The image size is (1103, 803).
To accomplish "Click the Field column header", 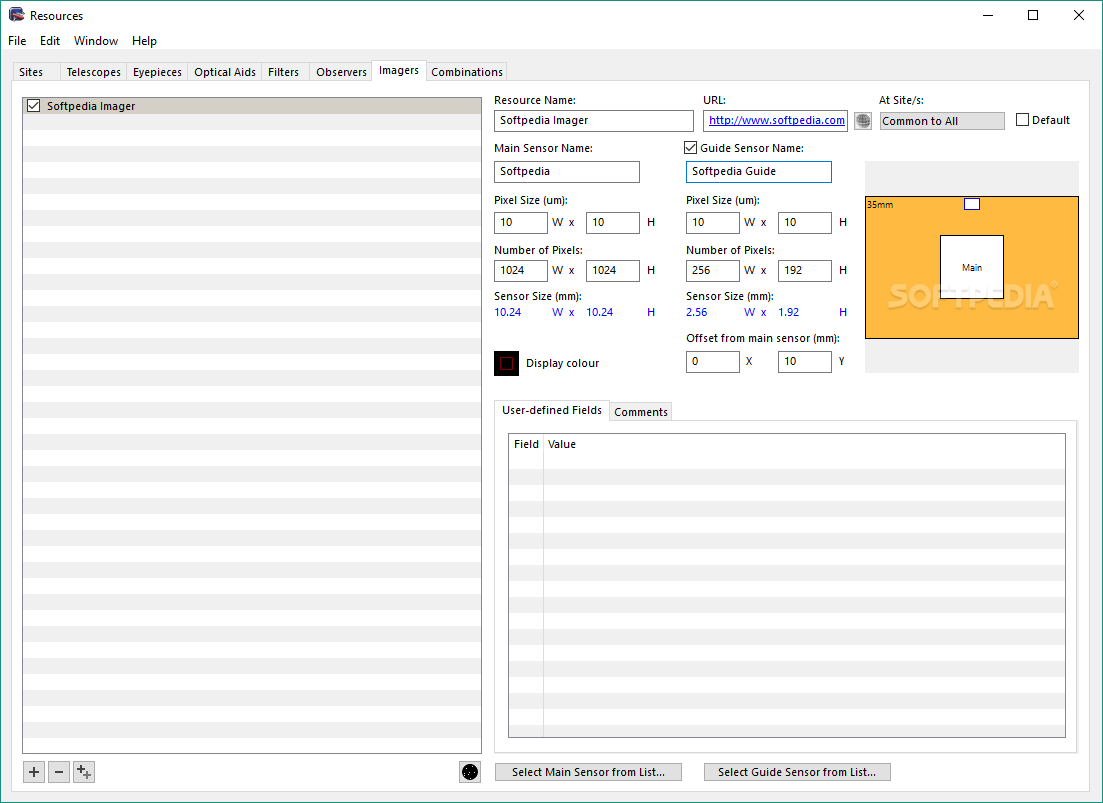I will 526,444.
